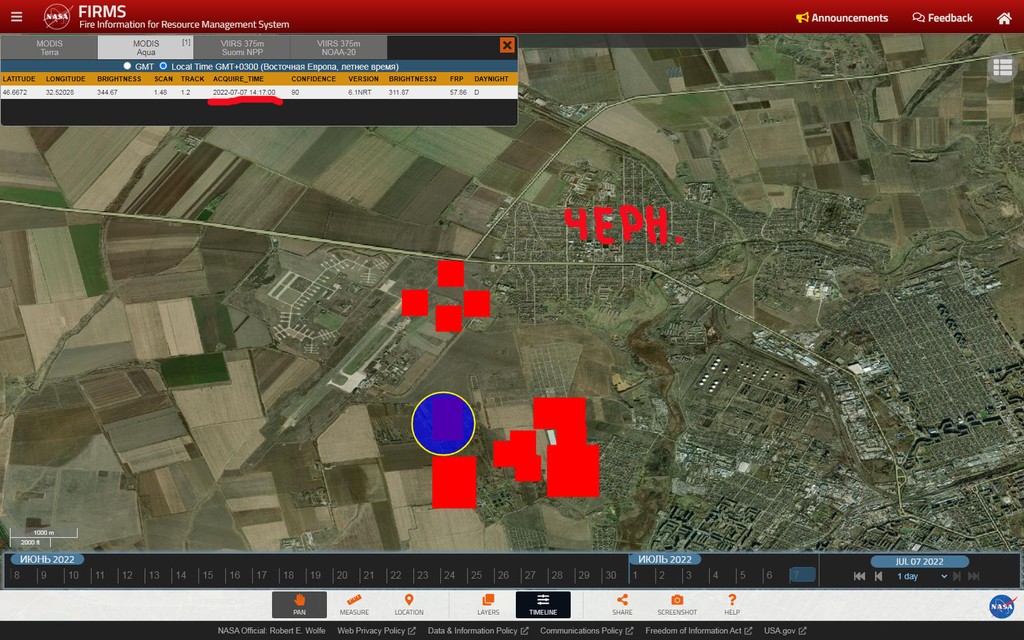Switch to the VIIRS 375m NOAA-20 tab
Image resolution: width=1024 pixels, height=640 pixels.
point(338,48)
